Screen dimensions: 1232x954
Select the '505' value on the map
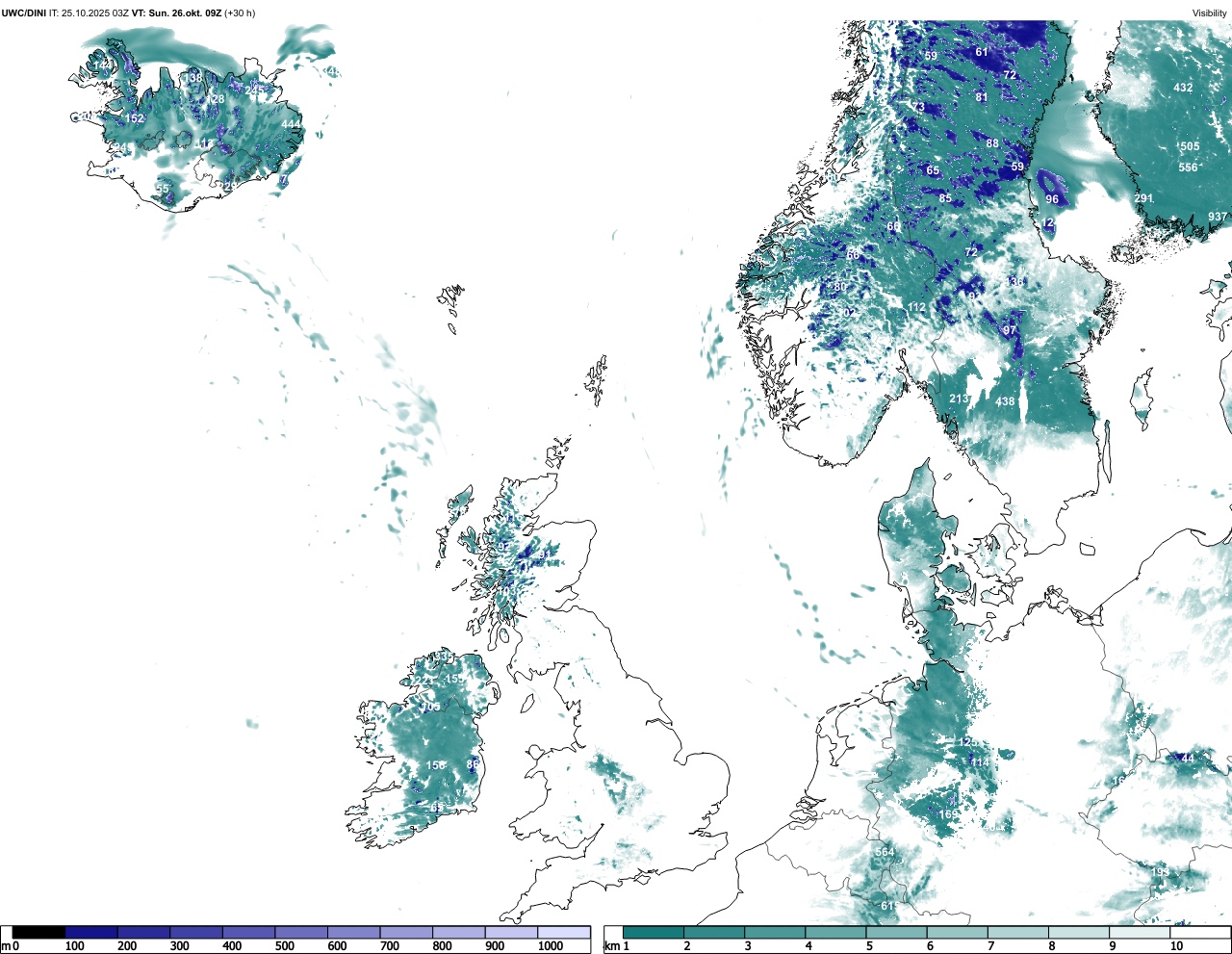pyautogui.click(x=1190, y=146)
